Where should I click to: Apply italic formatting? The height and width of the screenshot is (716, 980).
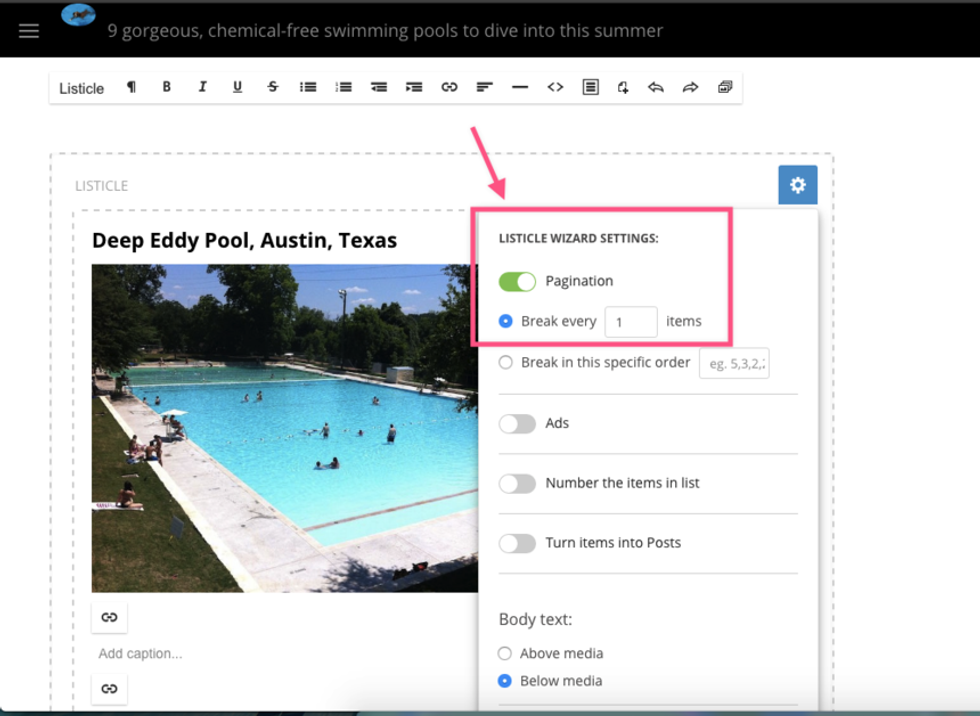pos(202,87)
